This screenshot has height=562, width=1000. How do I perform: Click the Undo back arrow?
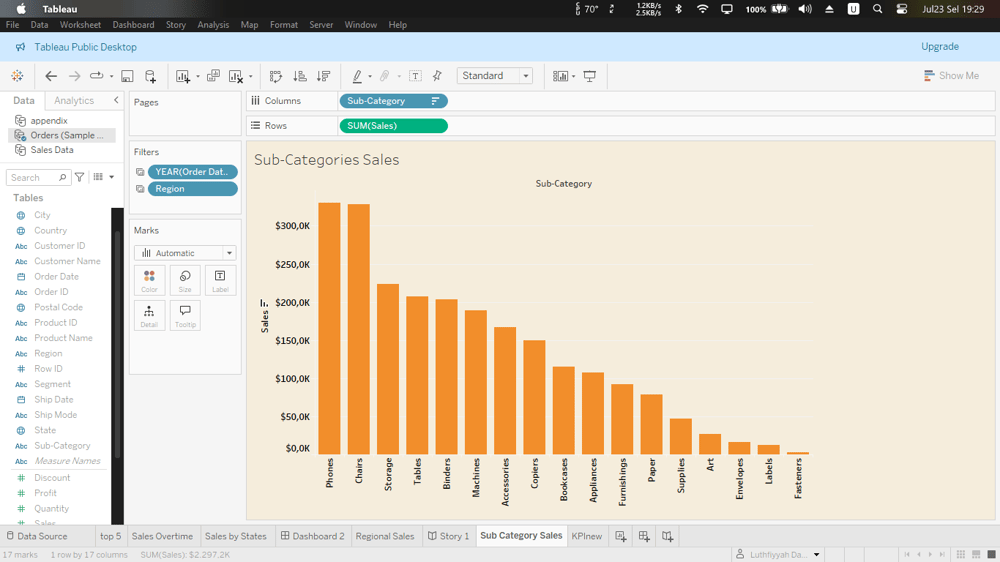click(x=51, y=76)
